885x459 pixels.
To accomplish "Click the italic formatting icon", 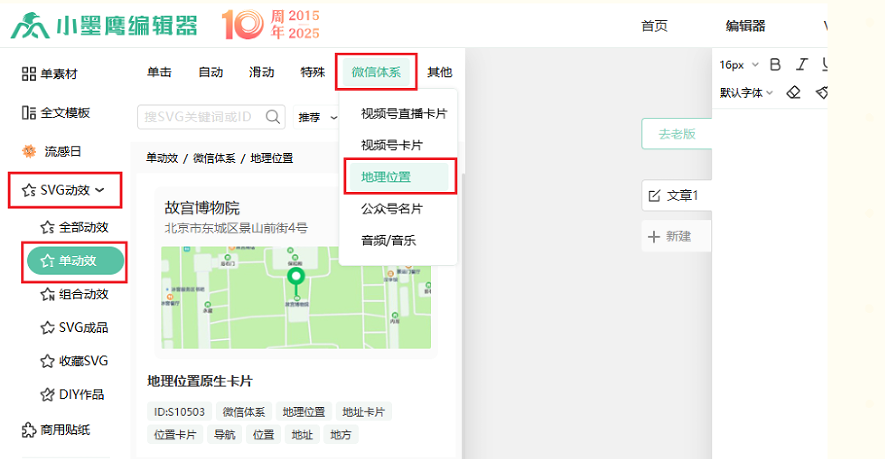I will pyautogui.click(x=801, y=65).
